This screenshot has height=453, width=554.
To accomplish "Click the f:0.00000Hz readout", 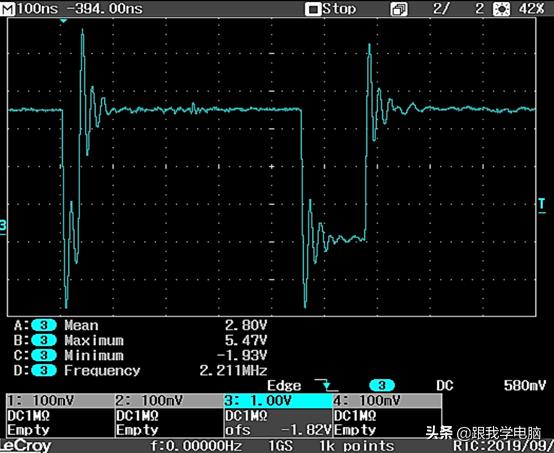I will [196, 446].
